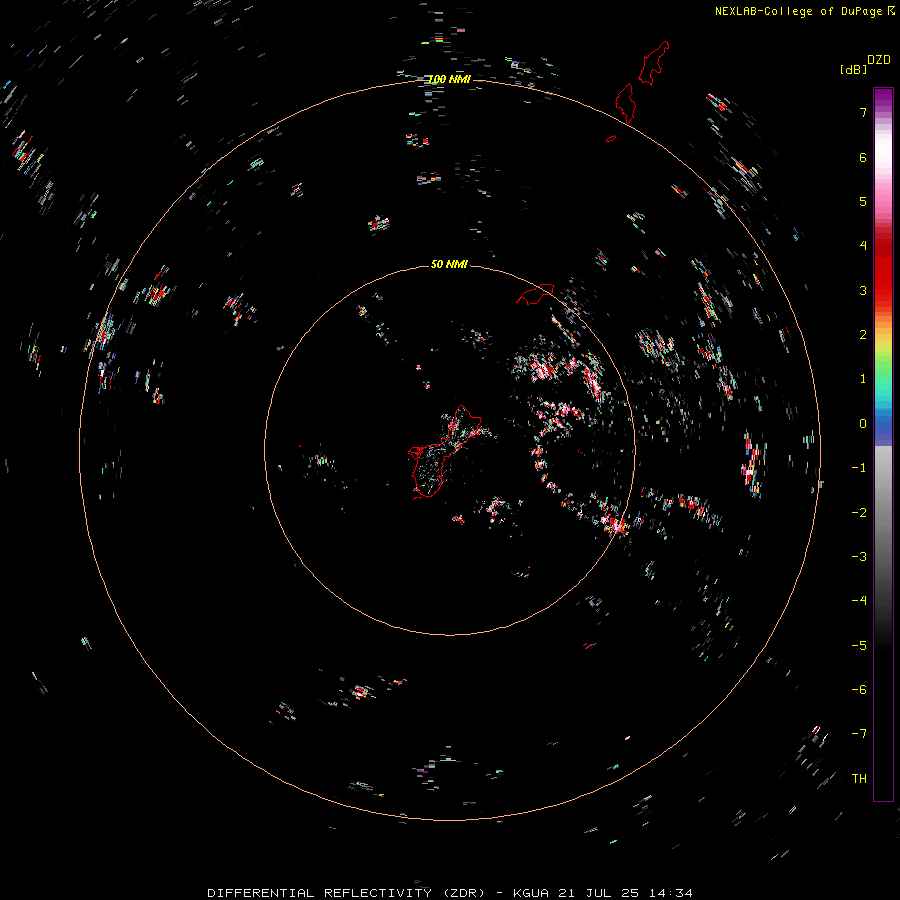This screenshot has height=900, width=900.
Task: Click the 5 value on the color scale
Action: [863, 201]
